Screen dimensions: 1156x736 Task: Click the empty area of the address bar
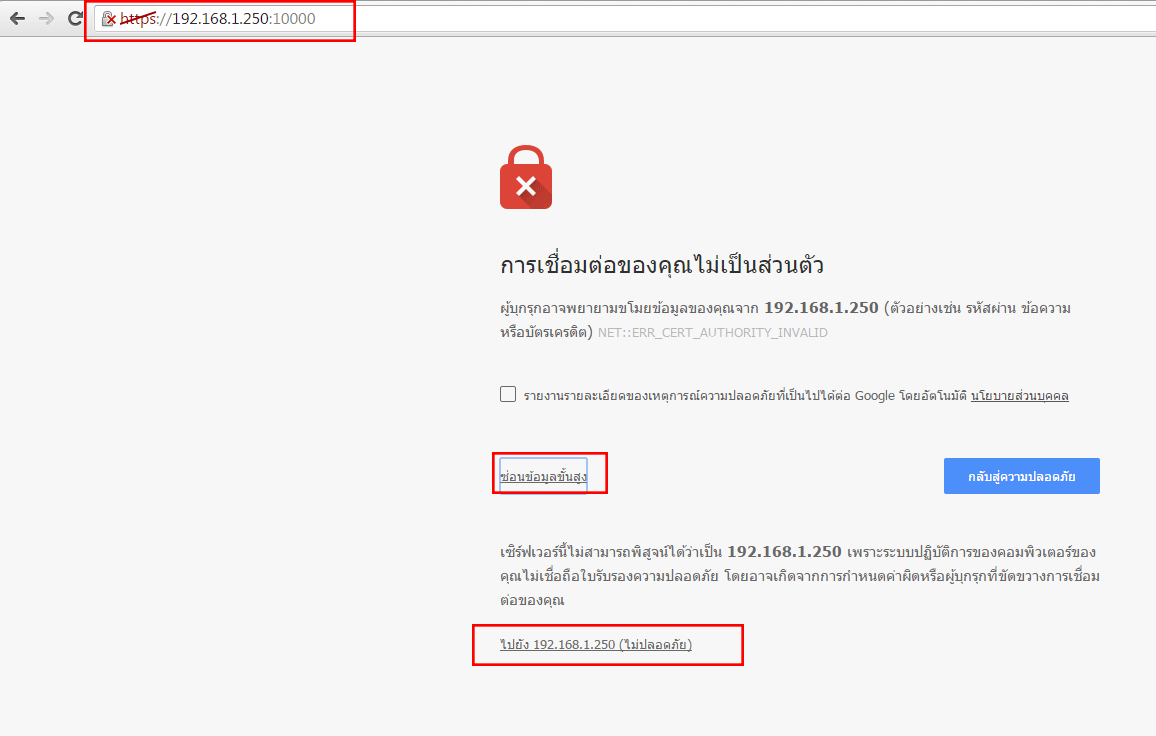(737, 19)
